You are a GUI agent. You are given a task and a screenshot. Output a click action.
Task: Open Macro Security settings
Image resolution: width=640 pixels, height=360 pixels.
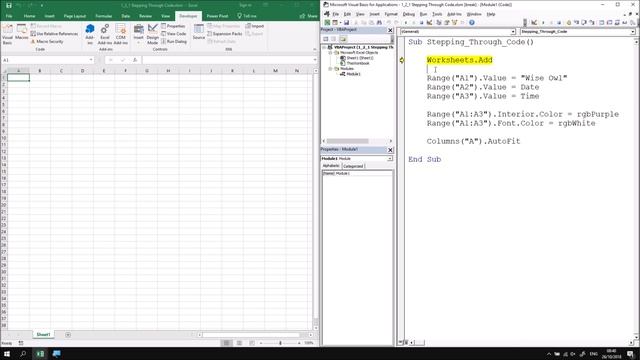47,42
